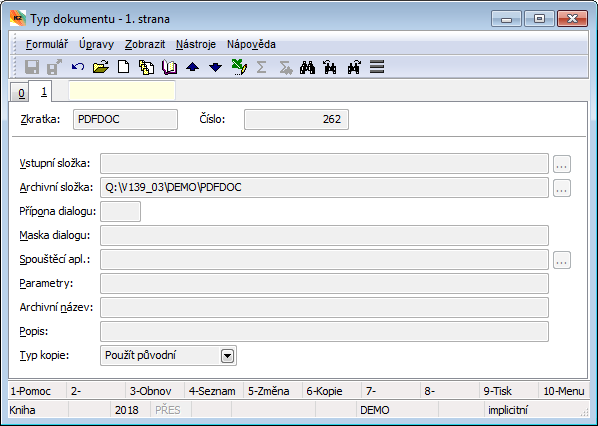The height and width of the screenshot is (426, 598).
Task: Click the 5-Změna function button
Action: (x=273, y=391)
